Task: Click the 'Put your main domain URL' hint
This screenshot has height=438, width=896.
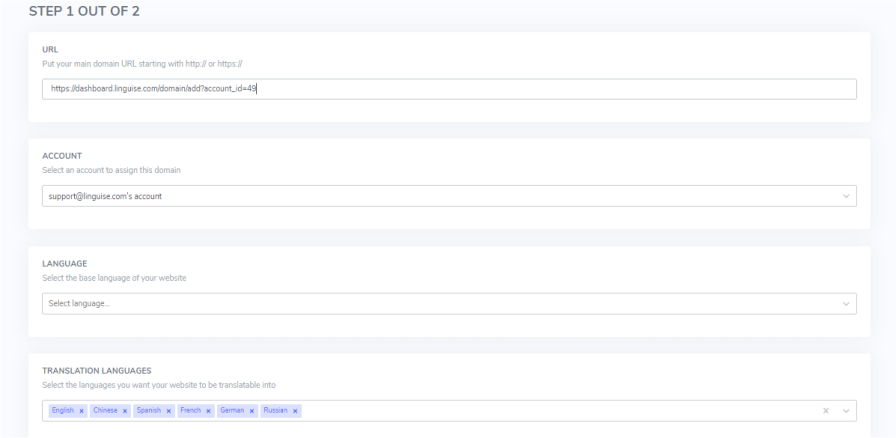Action: (x=142, y=64)
